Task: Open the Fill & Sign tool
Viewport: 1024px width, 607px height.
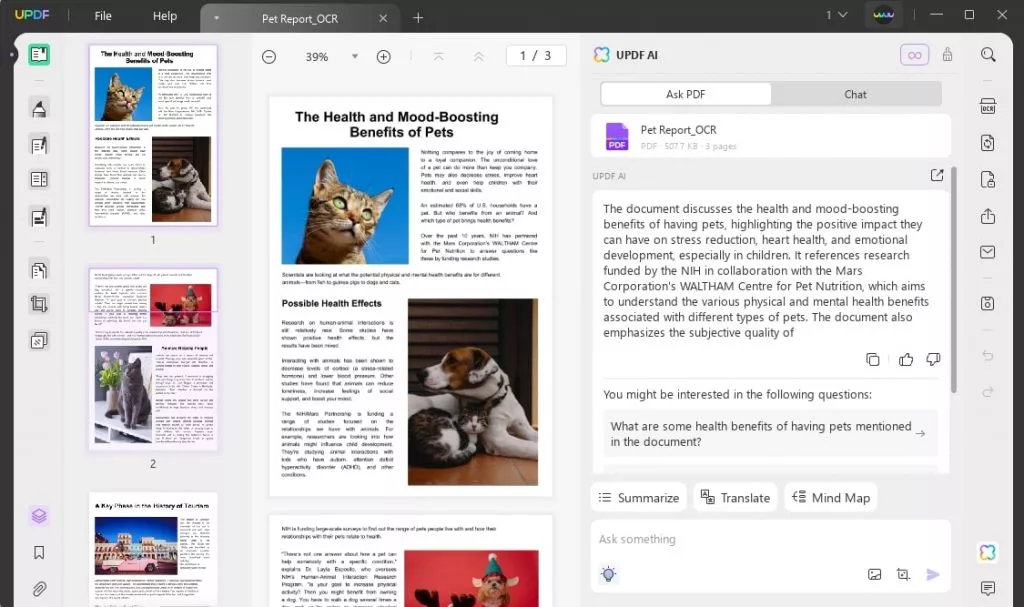Action: (39, 217)
